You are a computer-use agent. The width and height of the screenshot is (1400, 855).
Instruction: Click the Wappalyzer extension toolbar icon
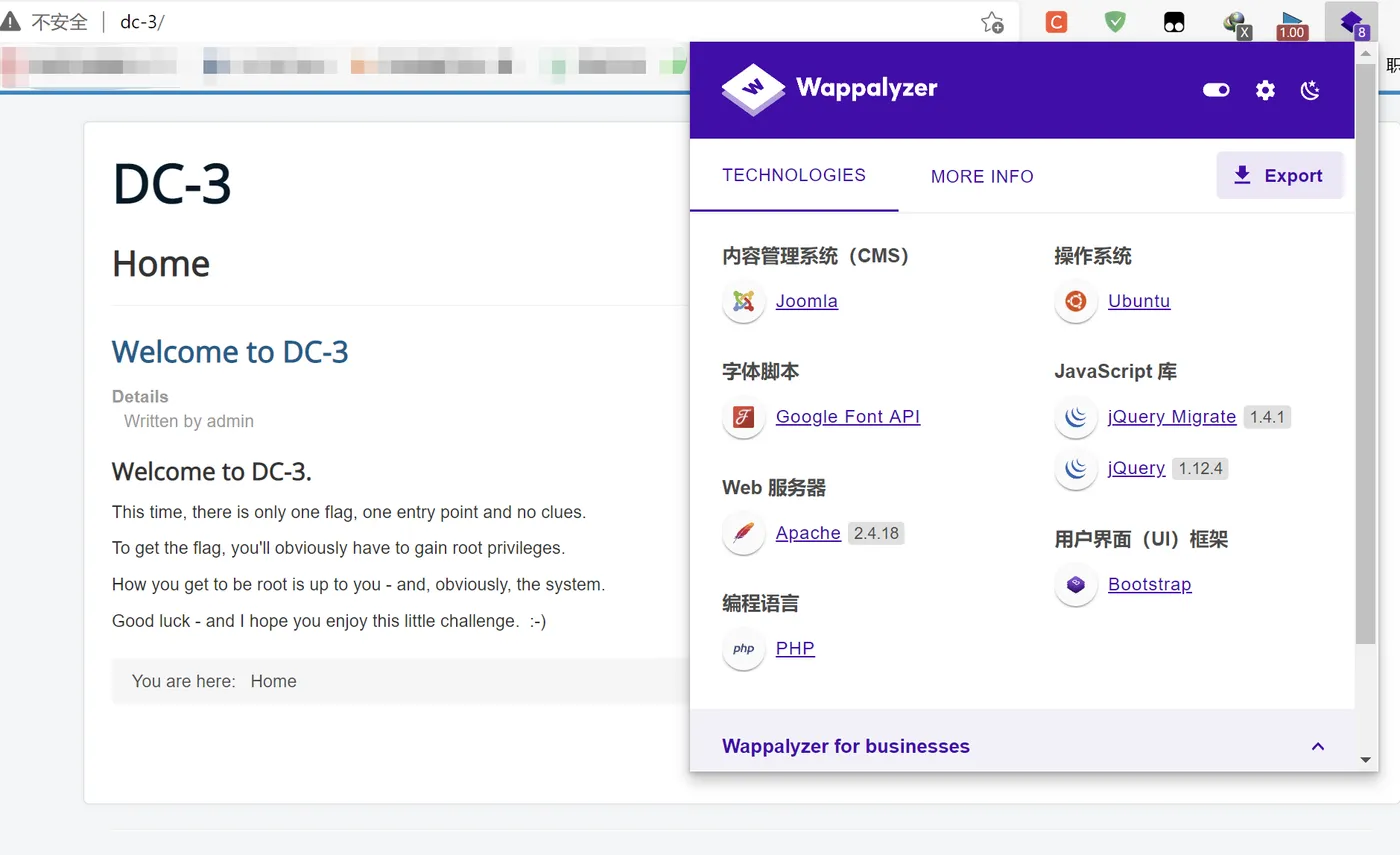click(1353, 22)
